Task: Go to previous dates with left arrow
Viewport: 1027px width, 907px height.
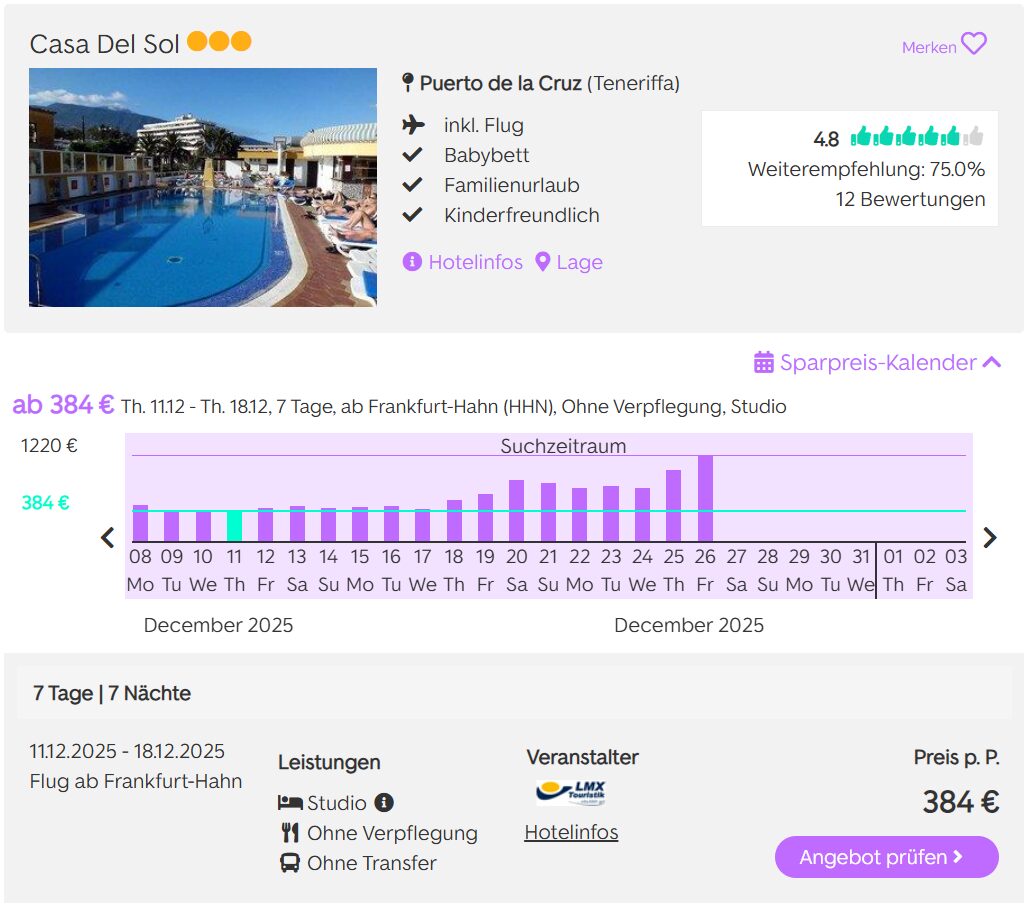Action: pos(108,538)
